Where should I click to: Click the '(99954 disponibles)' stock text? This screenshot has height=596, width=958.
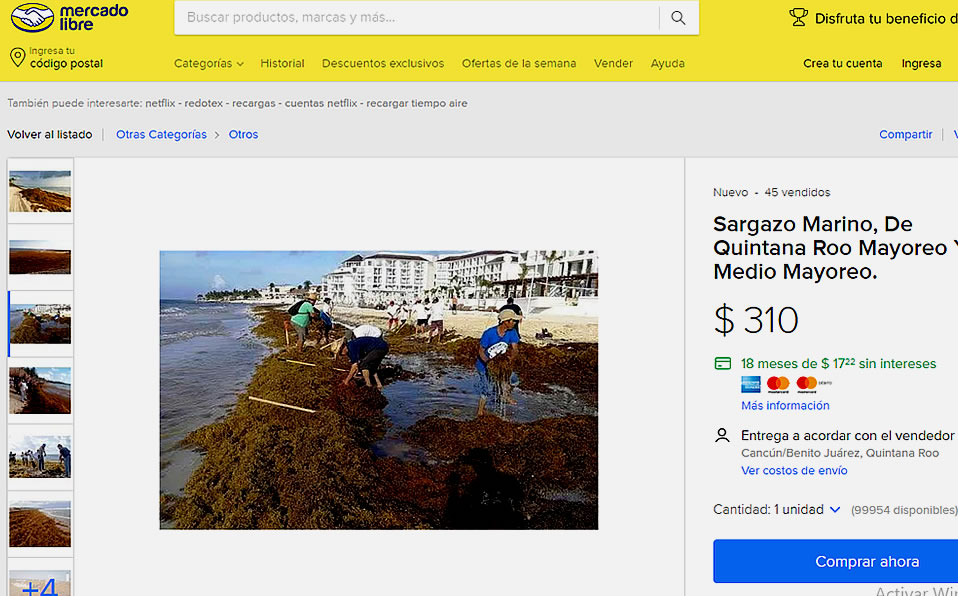click(904, 510)
